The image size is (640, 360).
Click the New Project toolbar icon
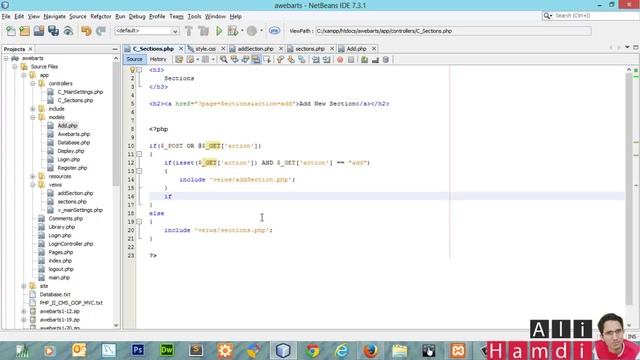(24, 31)
